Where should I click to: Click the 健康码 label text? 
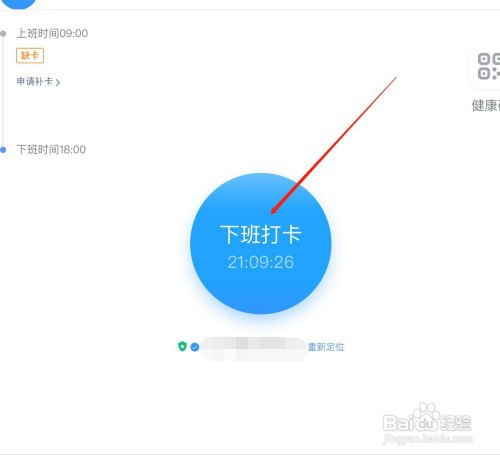(x=486, y=106)
